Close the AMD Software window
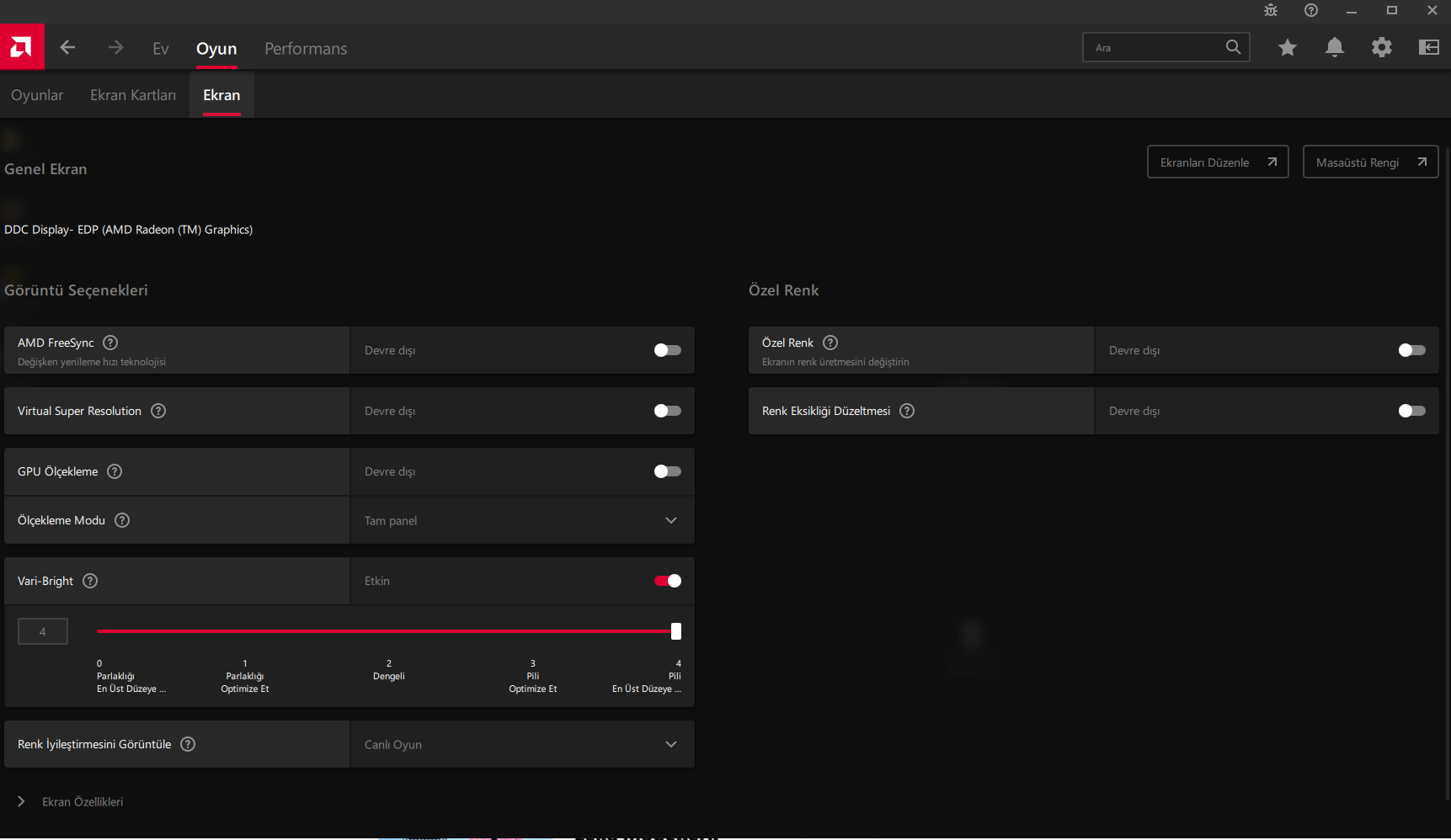The image size is (1451, 840). (x=1432, y=10)
